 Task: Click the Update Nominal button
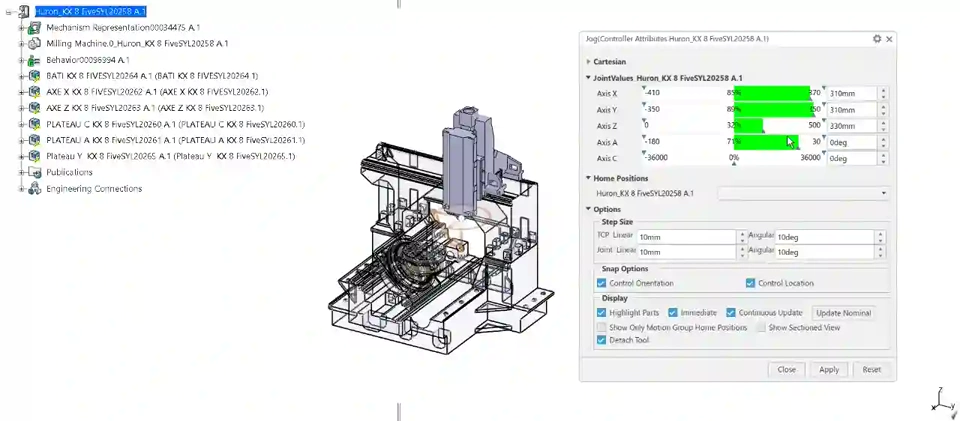(x=843, y=313)
